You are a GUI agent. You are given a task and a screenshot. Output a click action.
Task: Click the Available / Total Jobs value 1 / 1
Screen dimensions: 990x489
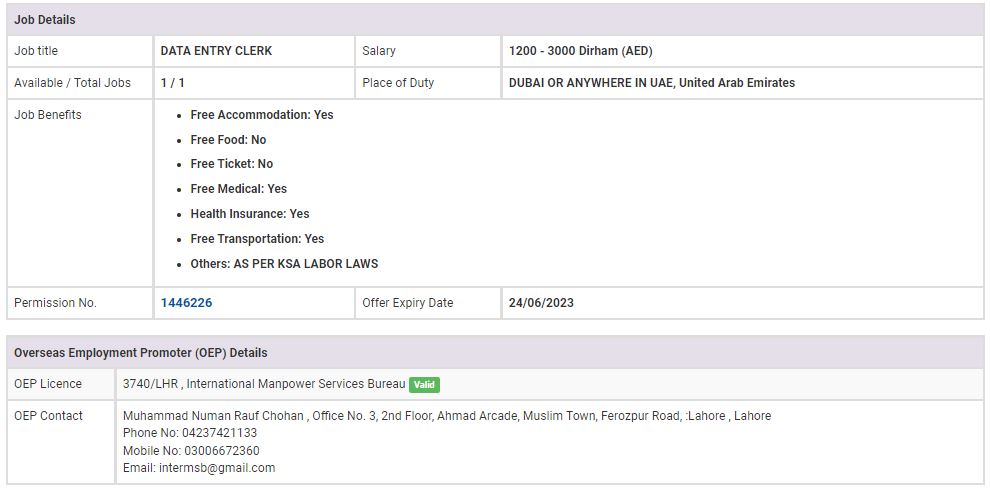(173, 83)
